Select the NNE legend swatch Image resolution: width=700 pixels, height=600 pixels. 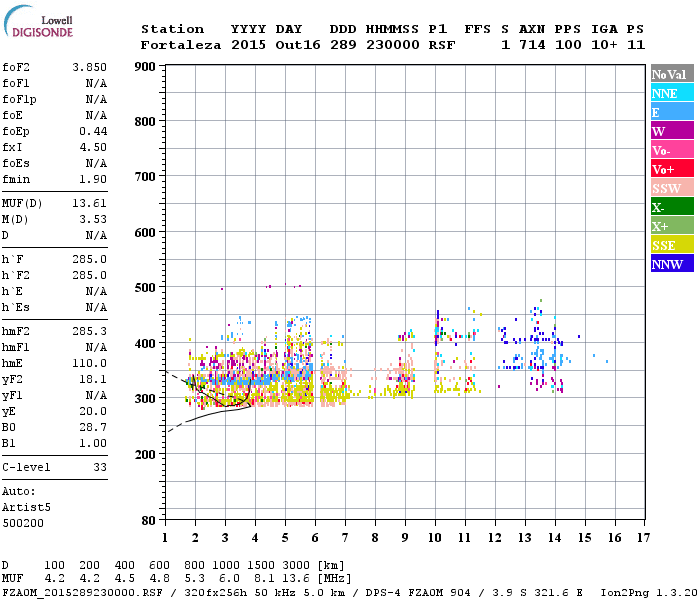(x=672, y=93)
